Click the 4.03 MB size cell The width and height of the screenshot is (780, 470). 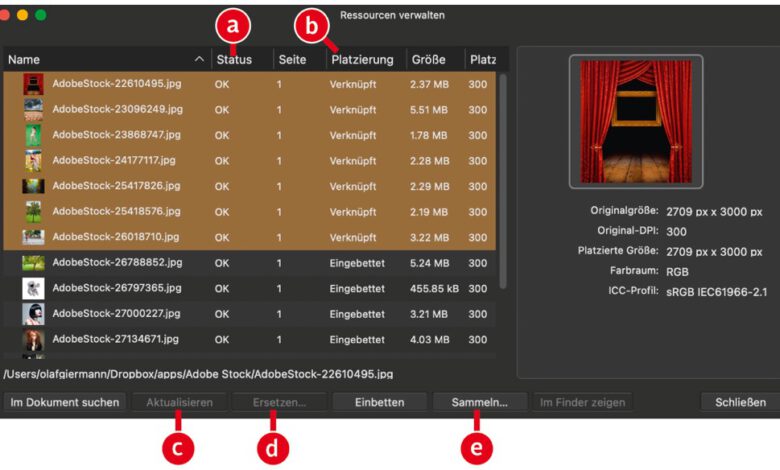429,340
